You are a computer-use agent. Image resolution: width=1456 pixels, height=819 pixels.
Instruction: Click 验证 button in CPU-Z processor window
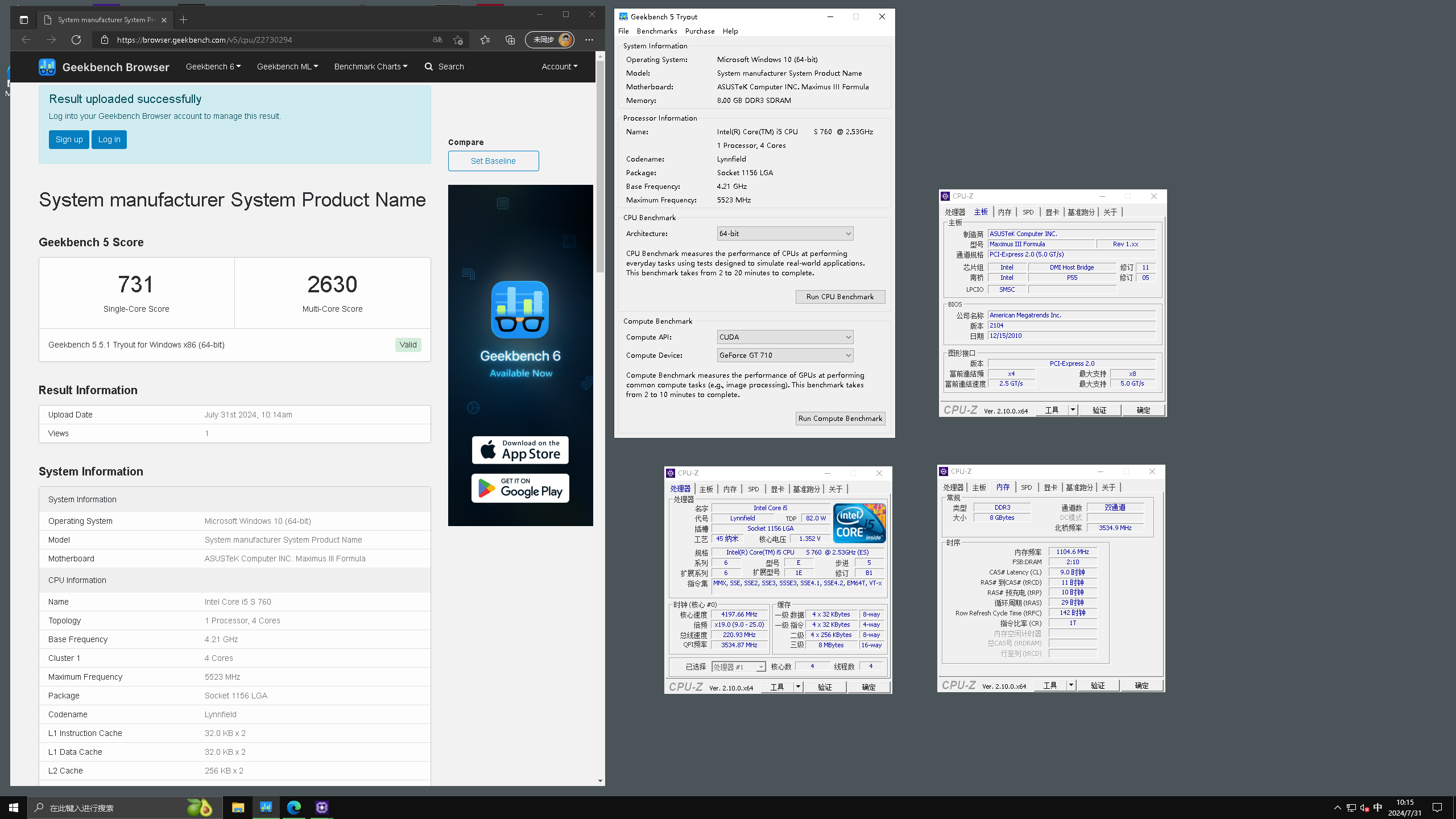825,687
